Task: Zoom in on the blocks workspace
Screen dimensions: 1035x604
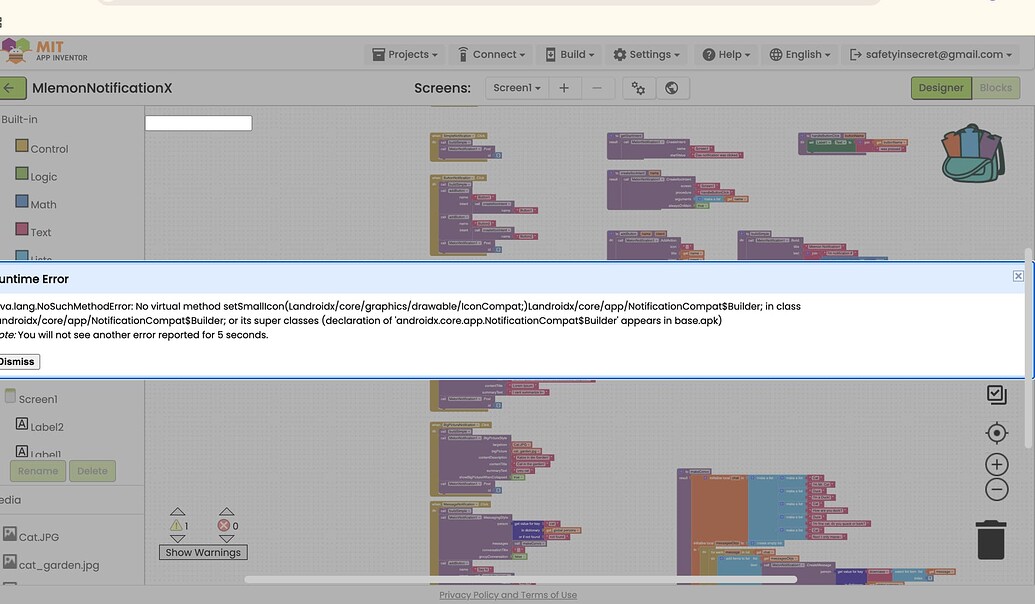Action: (996, 464)
